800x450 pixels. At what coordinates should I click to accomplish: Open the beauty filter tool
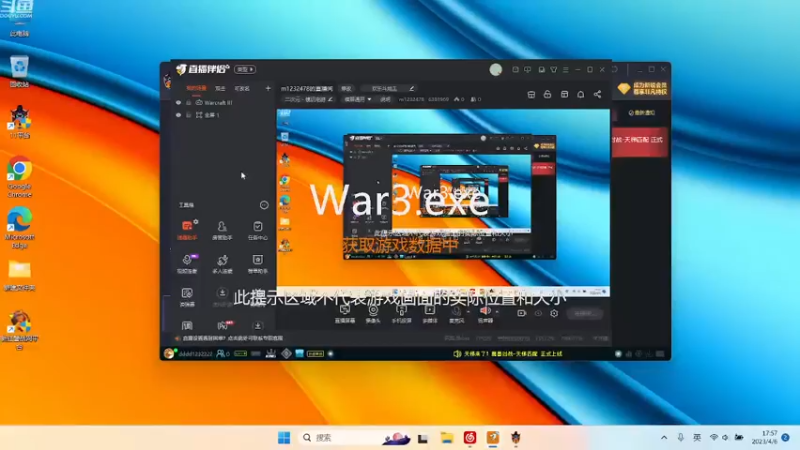(187, 297)
